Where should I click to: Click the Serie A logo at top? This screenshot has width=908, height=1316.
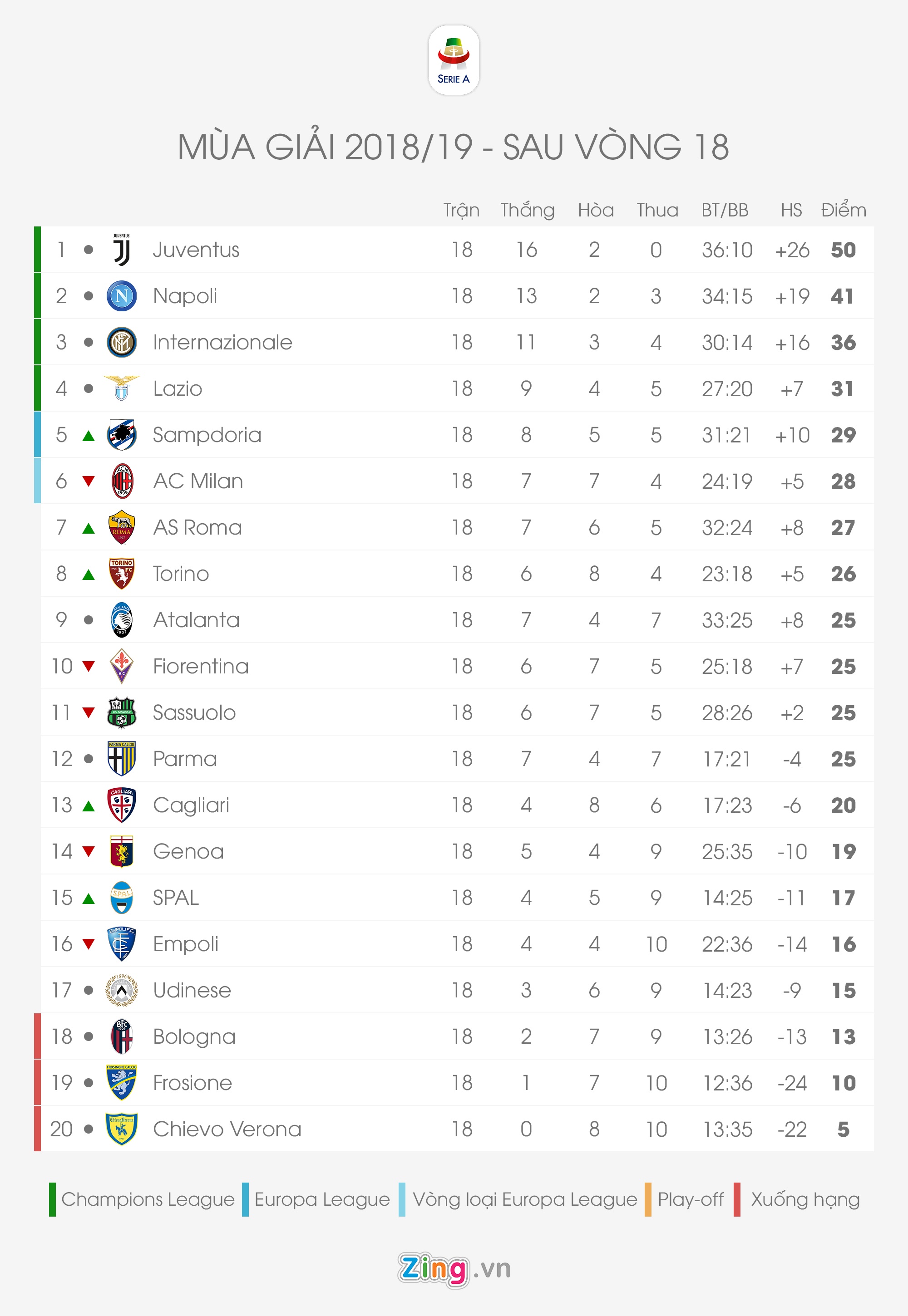click(454, 60)
